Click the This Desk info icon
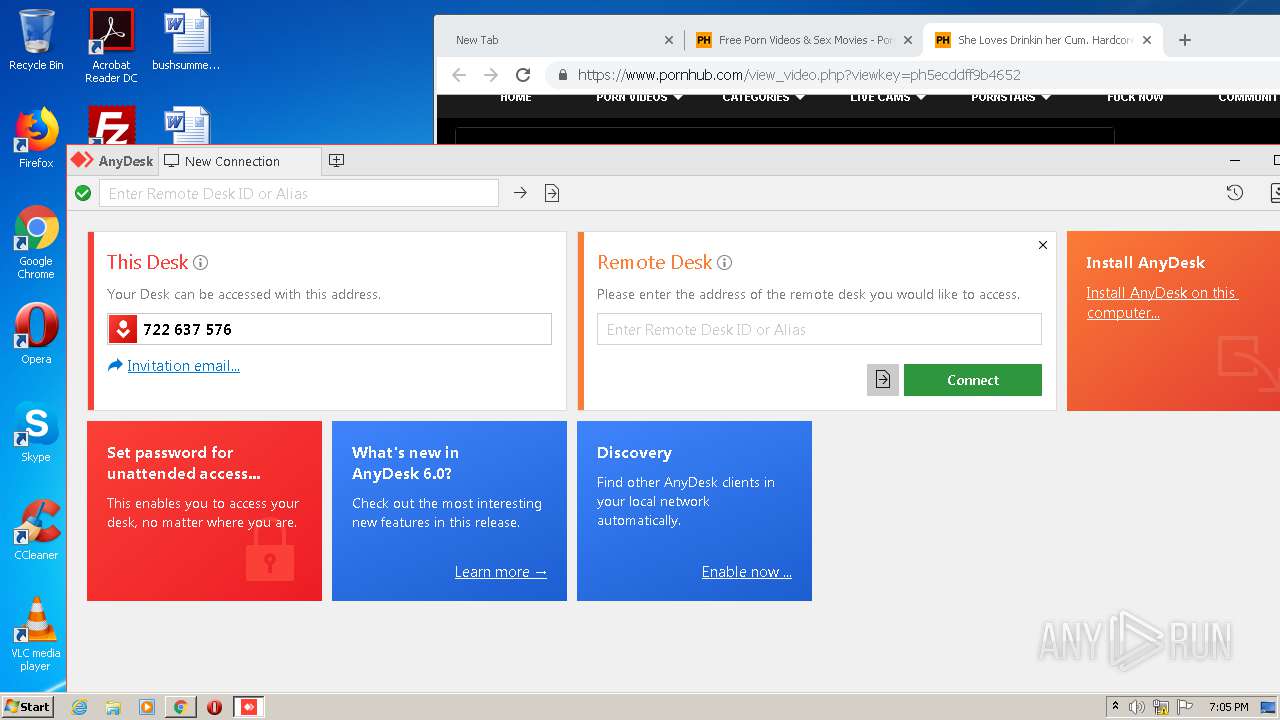The width and height of the screenshot is (1280, 720). 200,263
